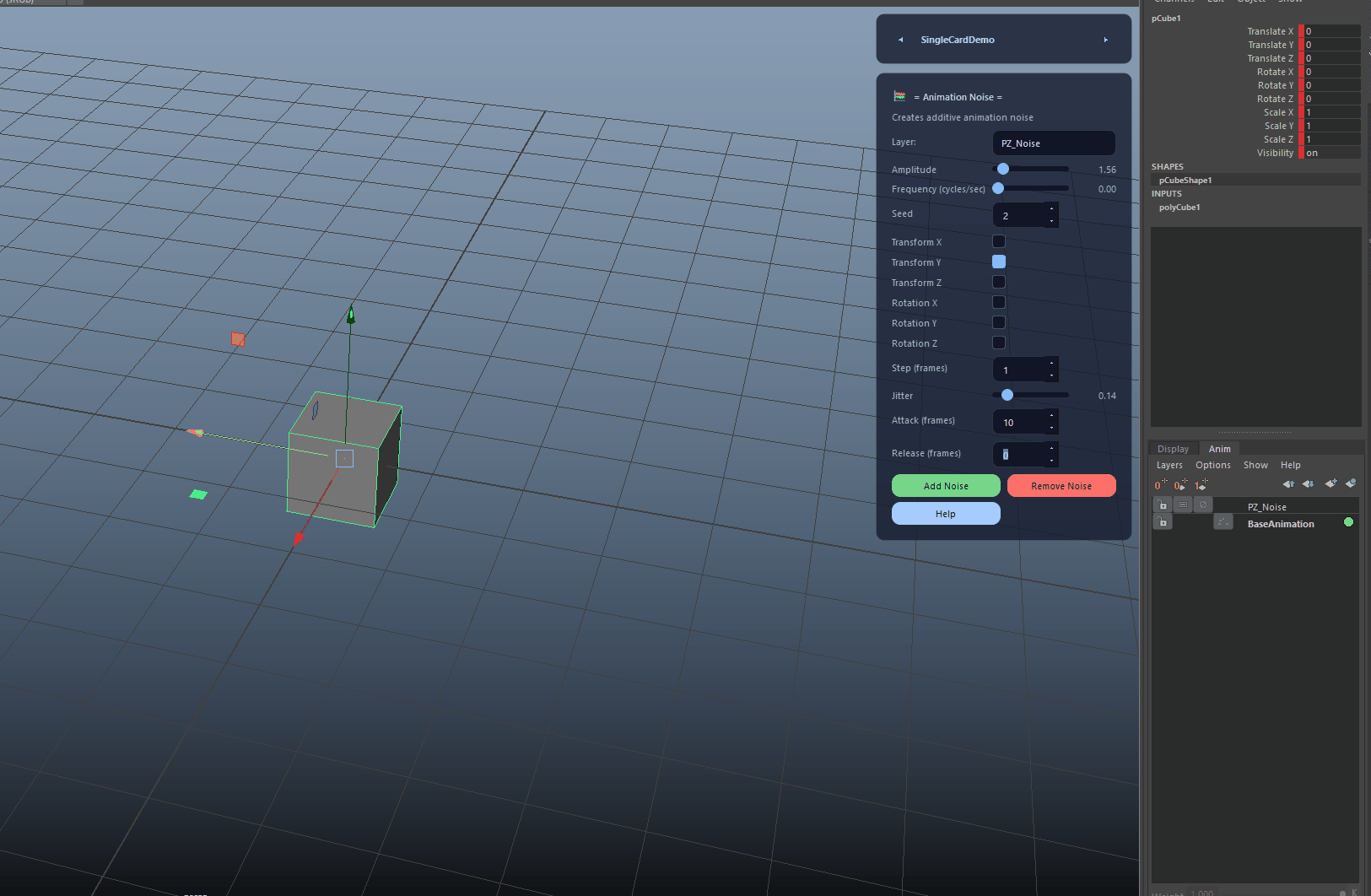This screenshot has height=896, width=1371.
Task: Increase Release (frames) with up arrow
Action: pos(1051,448)
